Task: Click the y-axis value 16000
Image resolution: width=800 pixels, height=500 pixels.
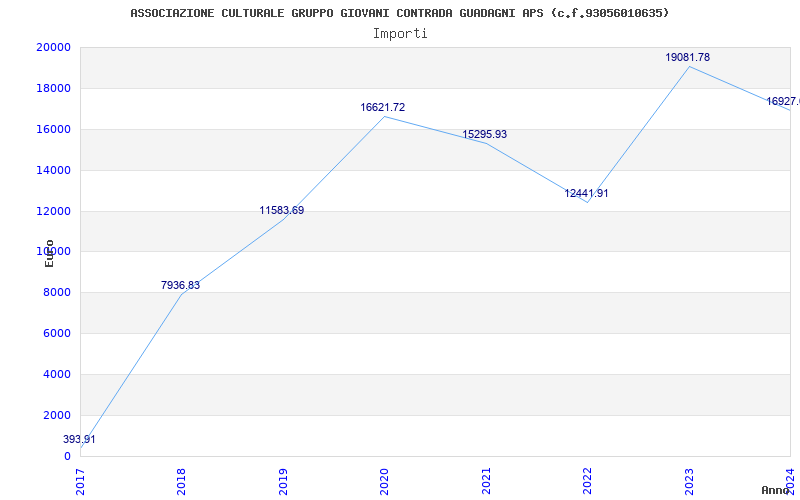Action: click(x=53, y=129)
